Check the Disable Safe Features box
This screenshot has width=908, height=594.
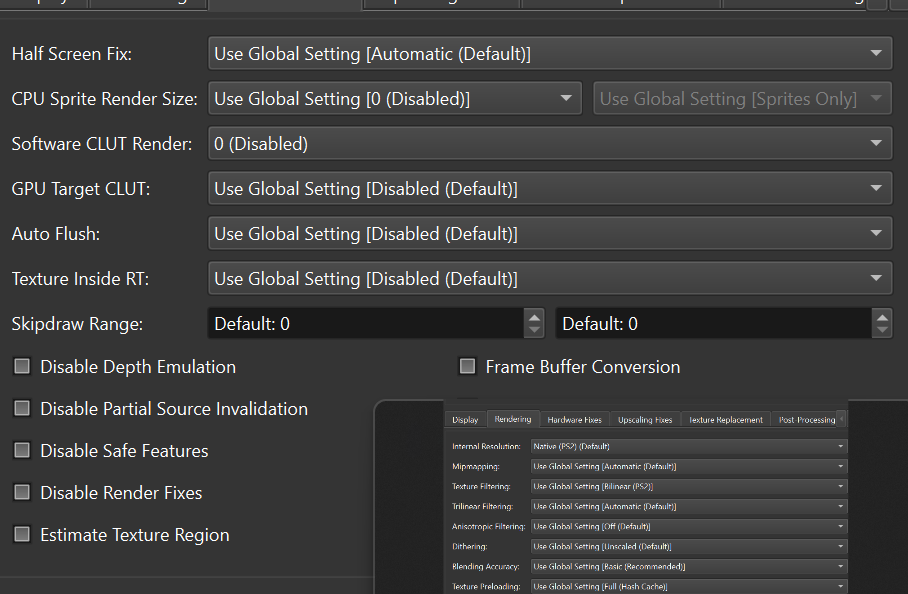(x=22, y=451)
